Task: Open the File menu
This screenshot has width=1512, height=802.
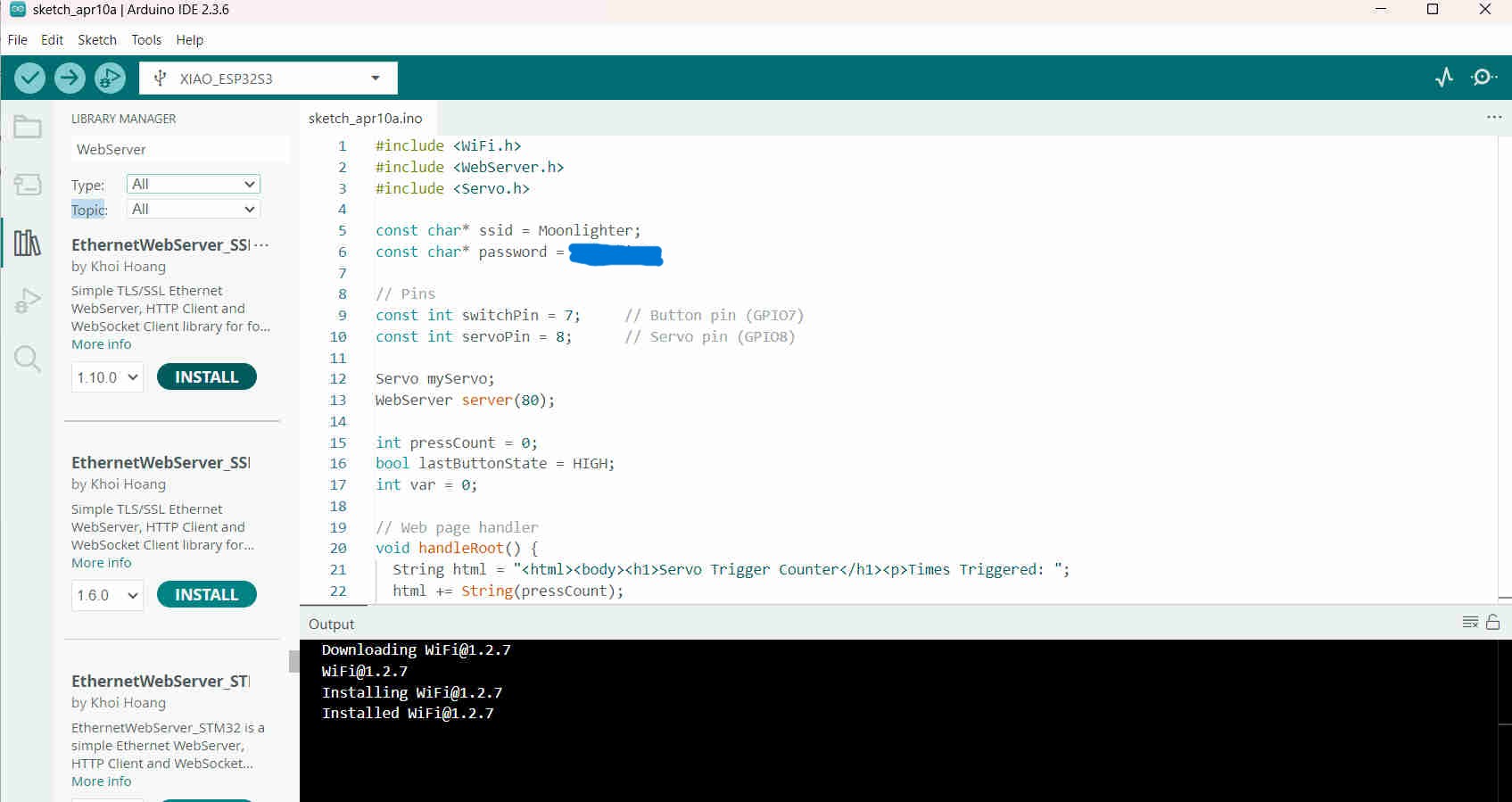Action: [x=18, y=40]
